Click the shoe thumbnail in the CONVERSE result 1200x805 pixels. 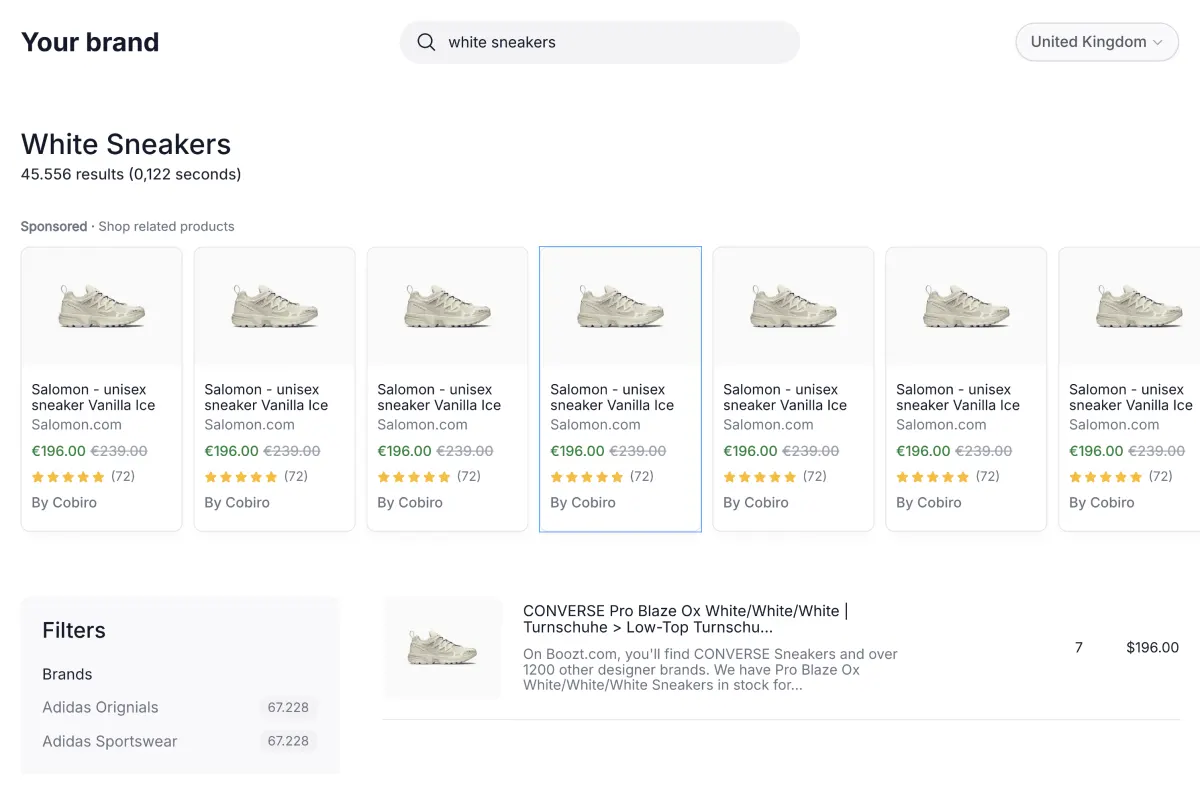443,647
